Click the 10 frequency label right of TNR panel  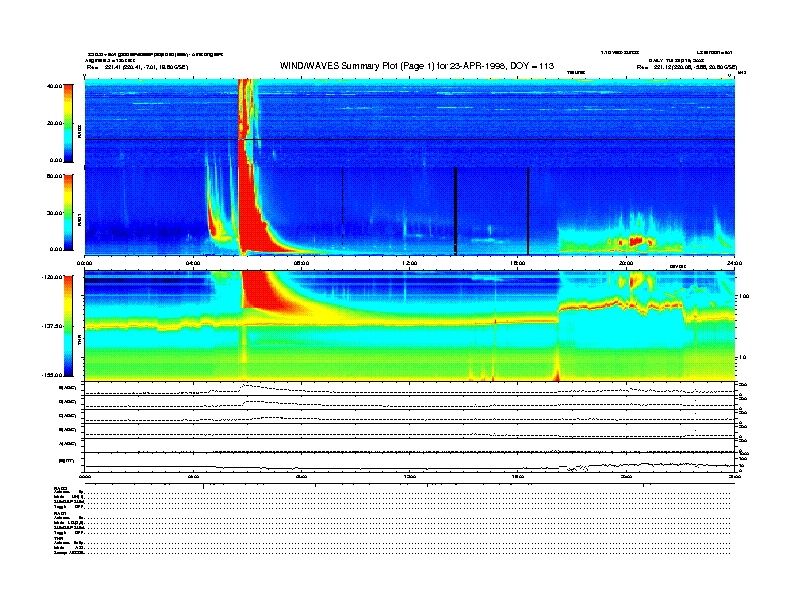[x=742, y=357]
